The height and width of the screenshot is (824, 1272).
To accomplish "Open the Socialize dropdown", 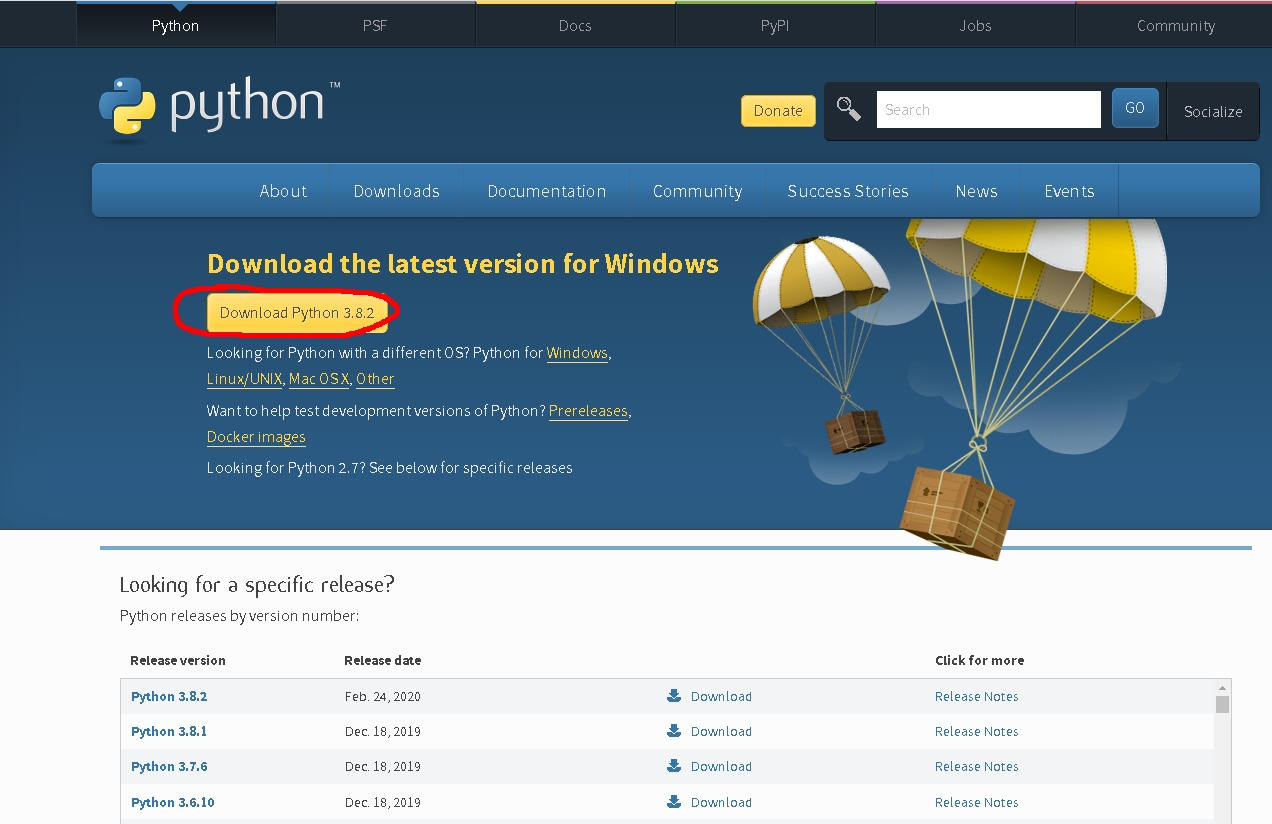I will click(1213, 111).
